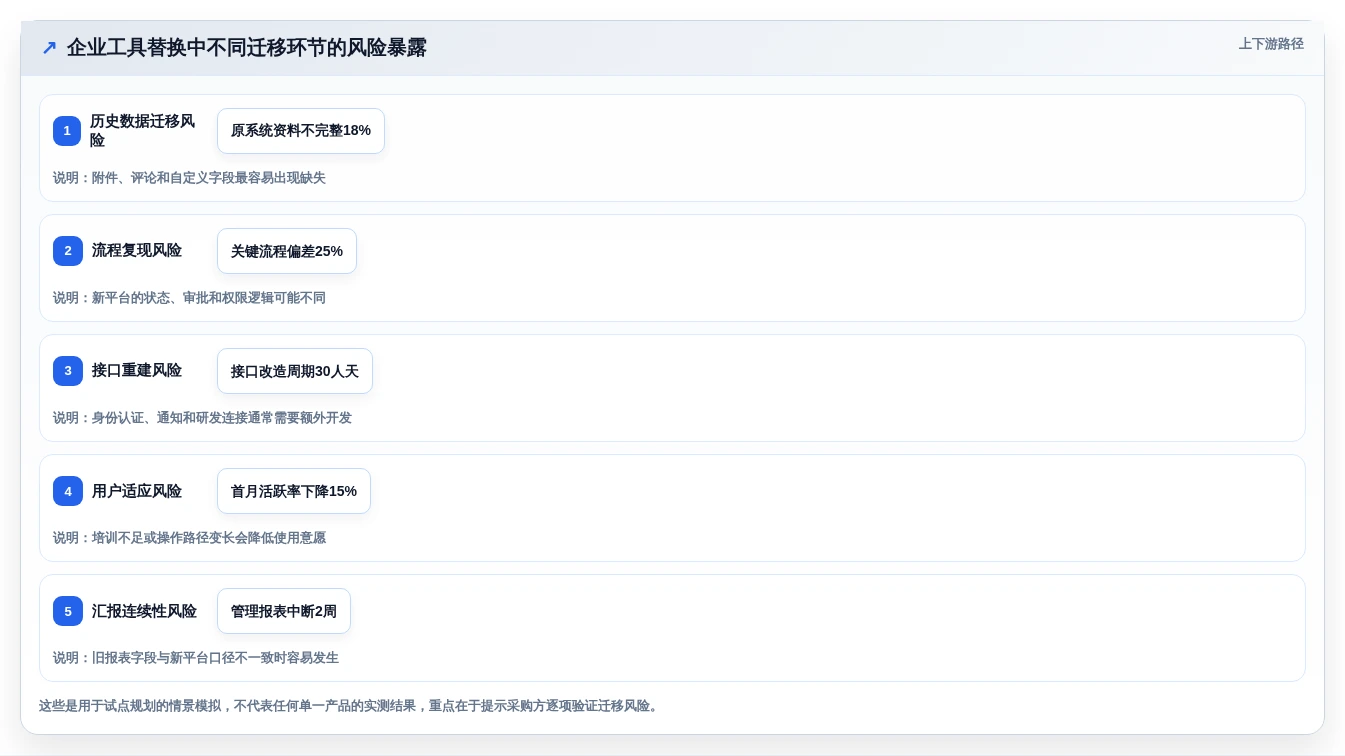Click the number 1 badge for 历史数据迁移风险
1345x756 pixels.
pos(67,131)
